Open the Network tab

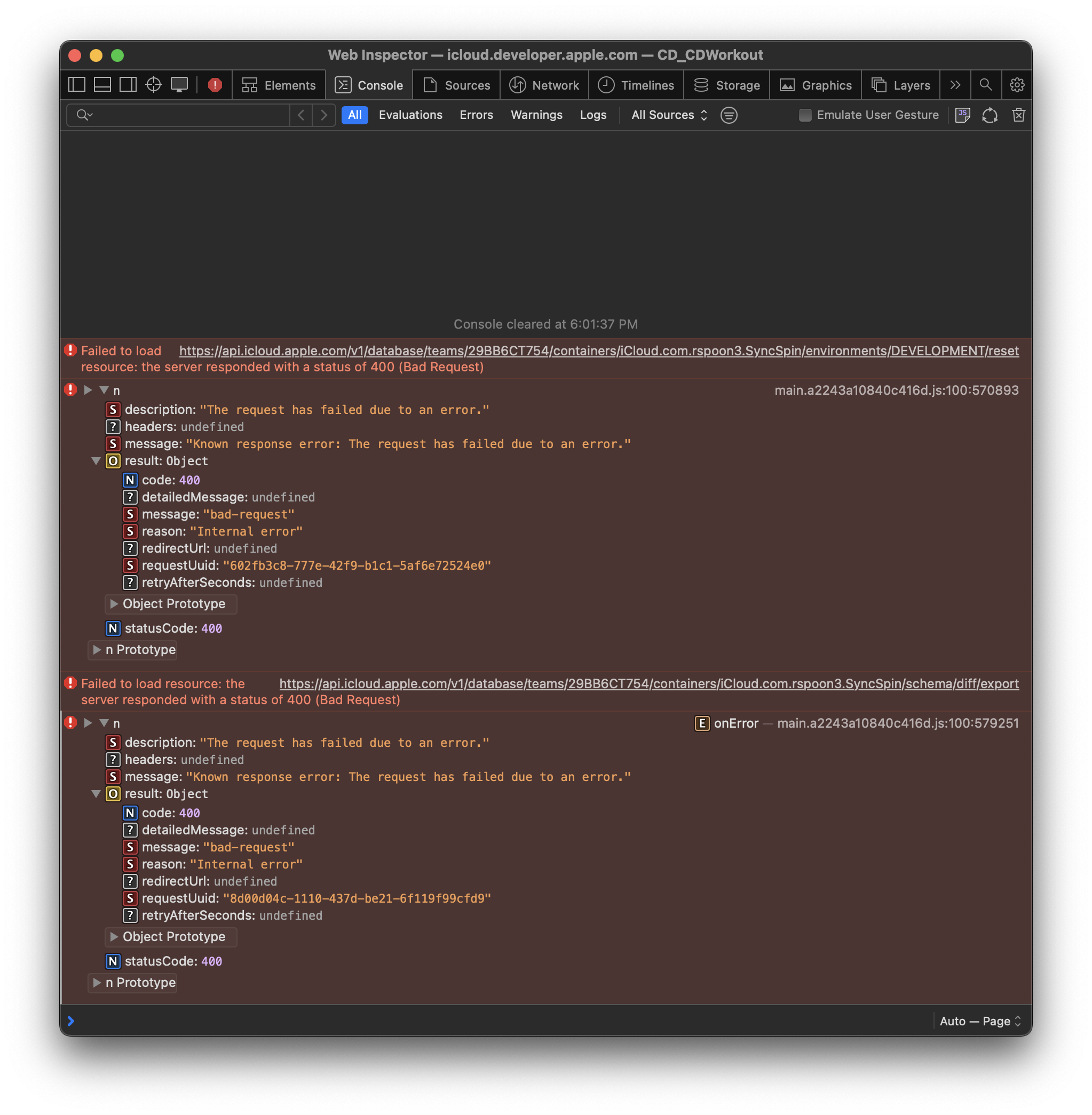tap(544, 85)
